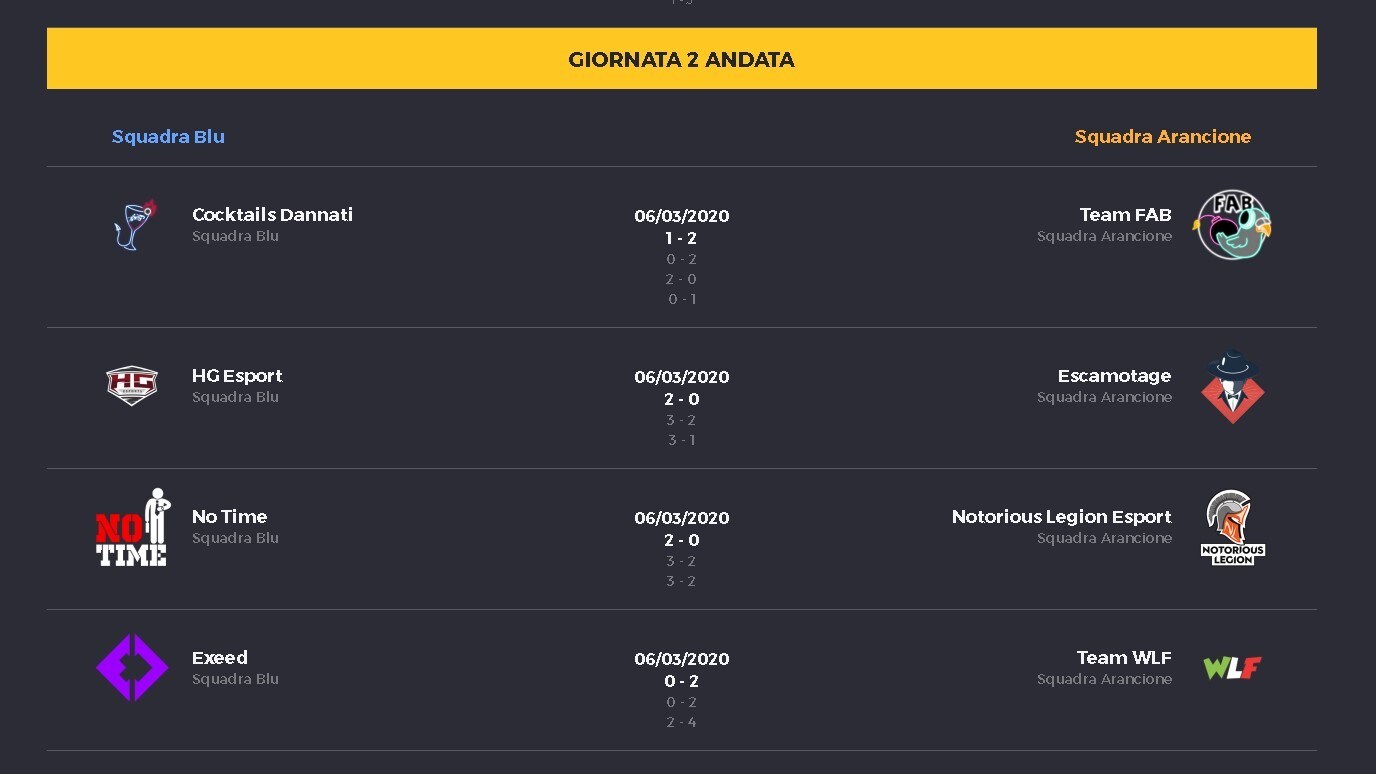Open the Team FAB flamingo logo
This screenshot has height=774, width=1376.
coord(1232,225)
